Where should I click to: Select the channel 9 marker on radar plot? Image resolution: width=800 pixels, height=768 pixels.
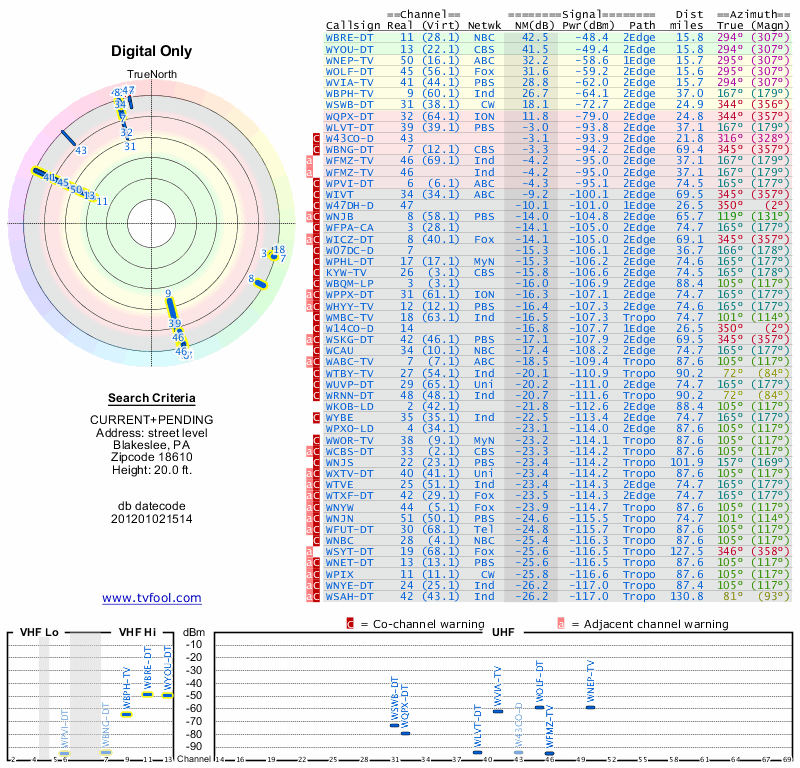(169, 306)
